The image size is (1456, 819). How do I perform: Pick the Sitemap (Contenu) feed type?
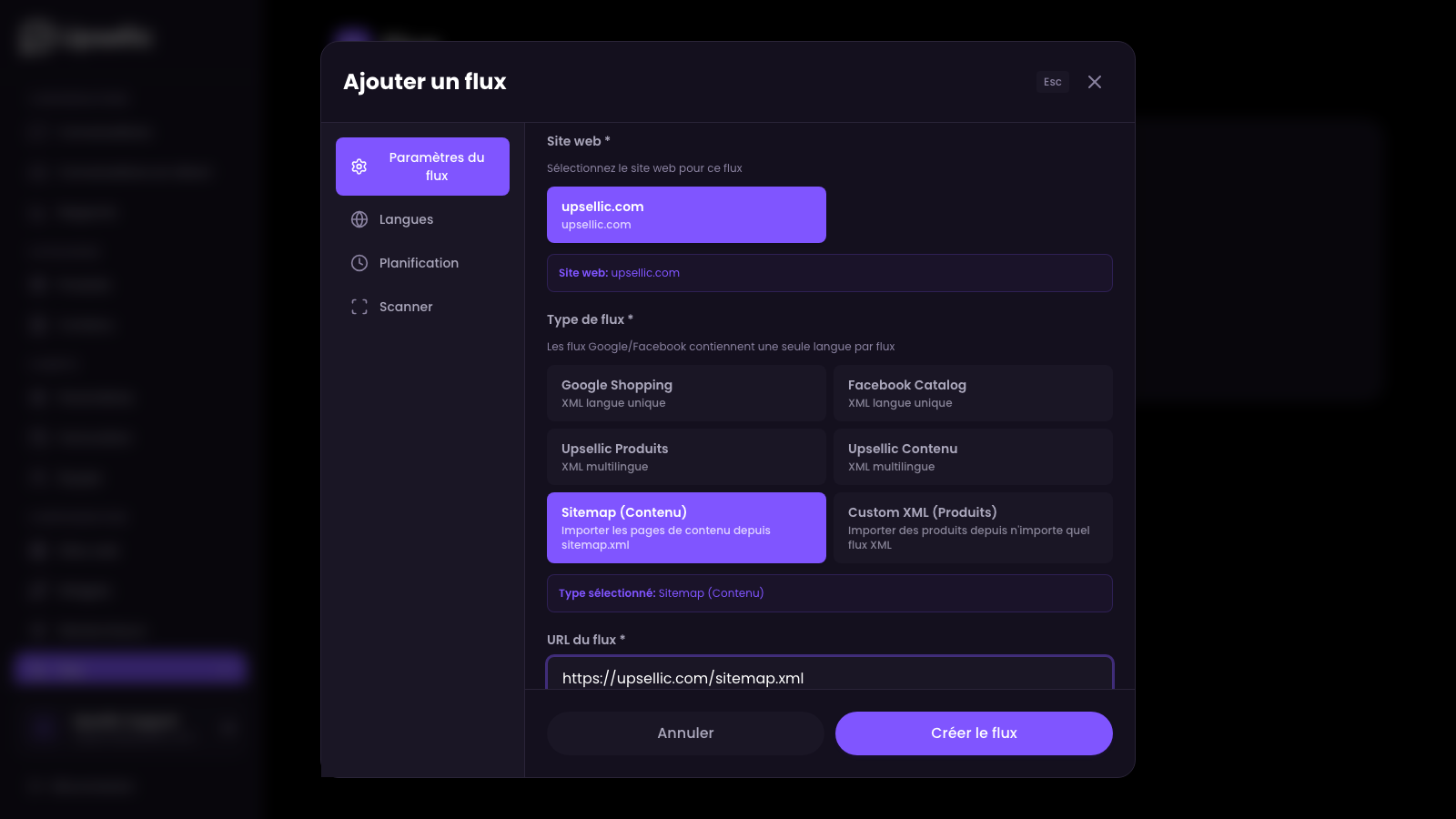[686, 528]
